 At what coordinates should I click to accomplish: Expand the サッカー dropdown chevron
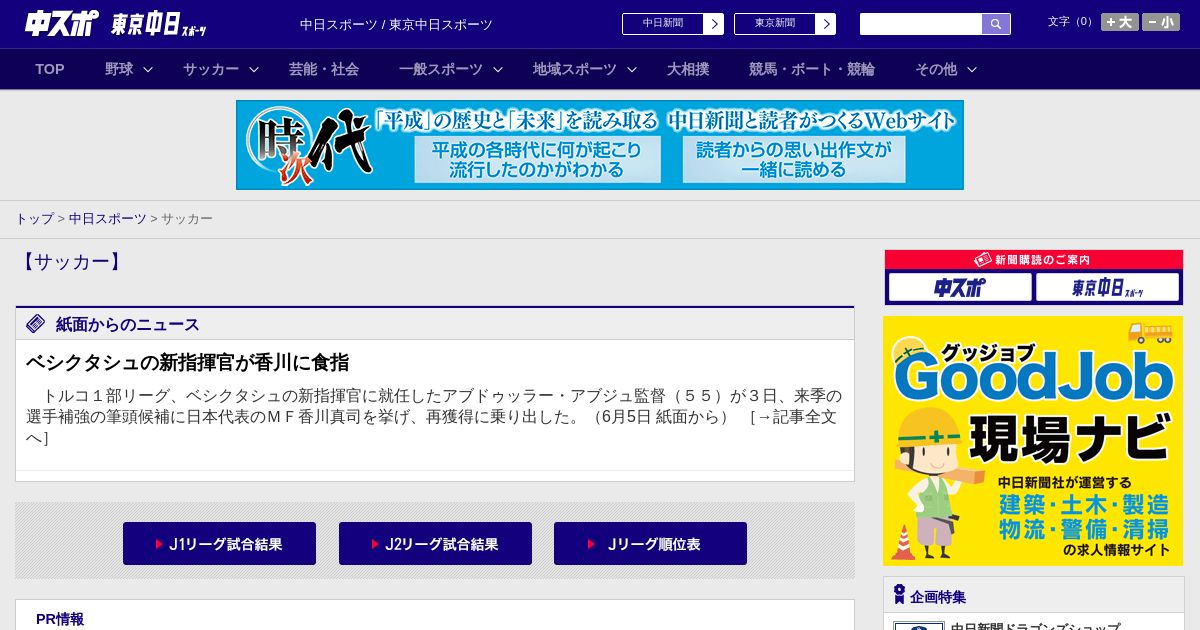pos(254,69)
